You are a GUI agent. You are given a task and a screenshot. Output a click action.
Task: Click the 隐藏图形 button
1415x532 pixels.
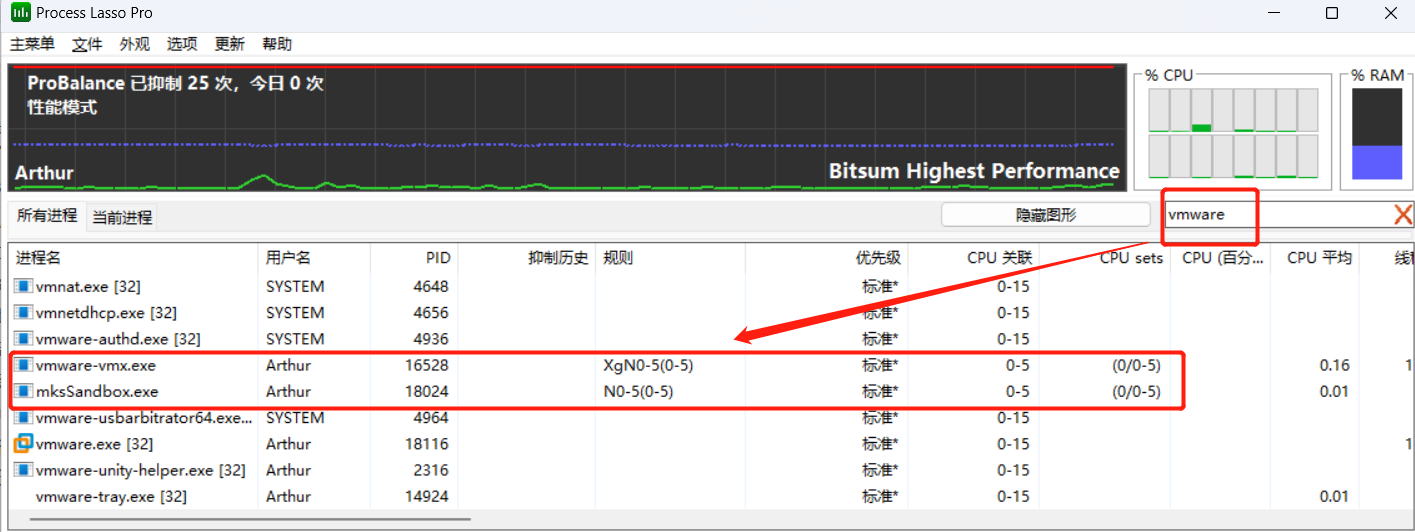[x=1046, y=214]
